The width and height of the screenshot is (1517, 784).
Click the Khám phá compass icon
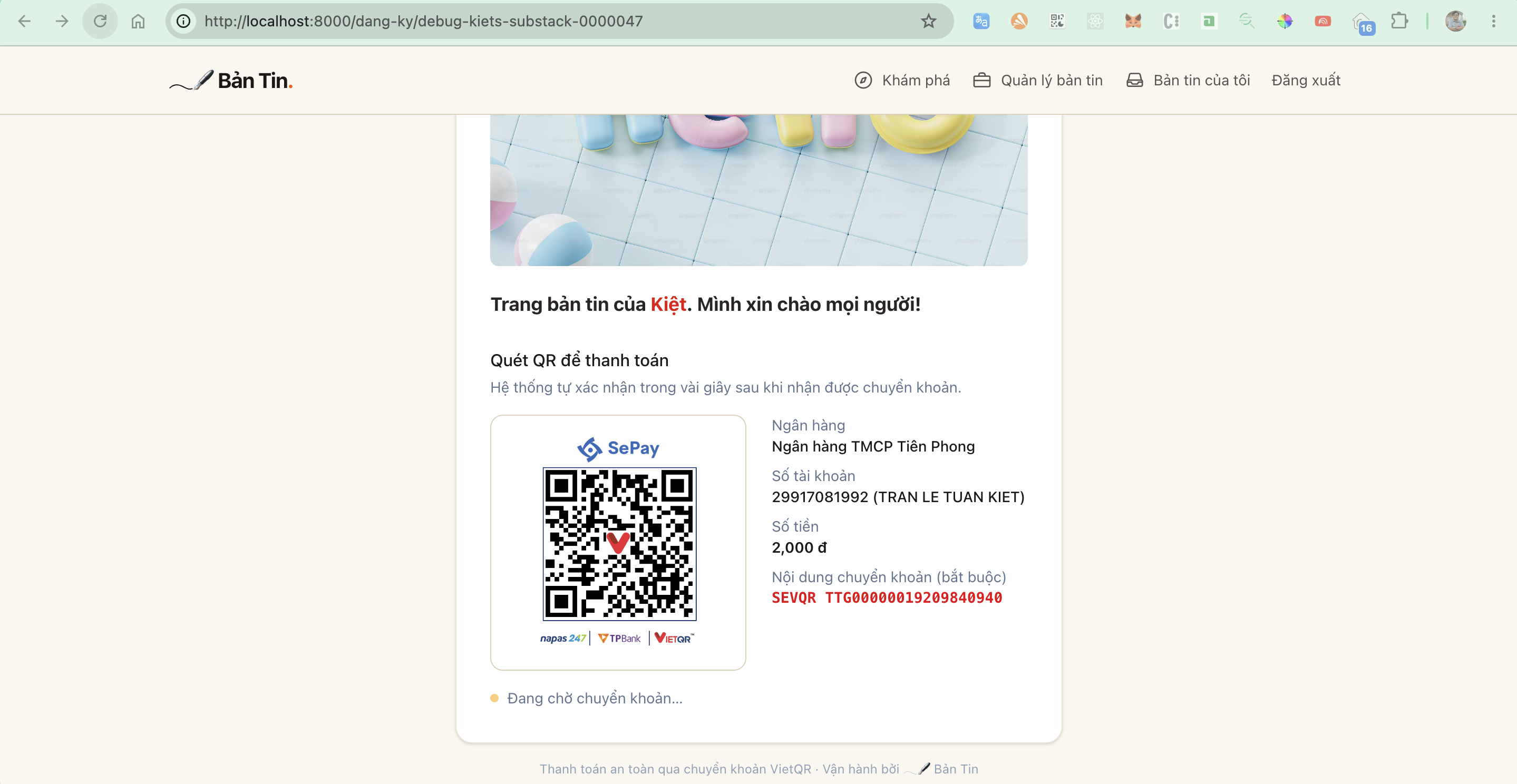863,80
